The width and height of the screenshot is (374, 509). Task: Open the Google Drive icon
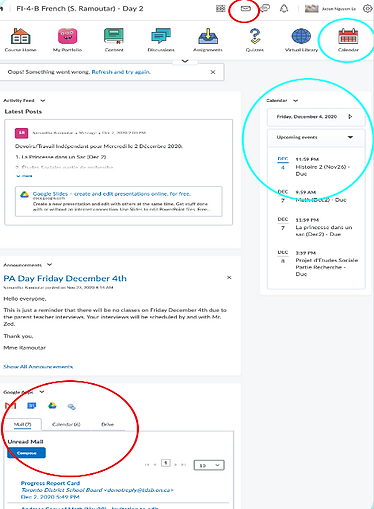click(x=52, y=406)
